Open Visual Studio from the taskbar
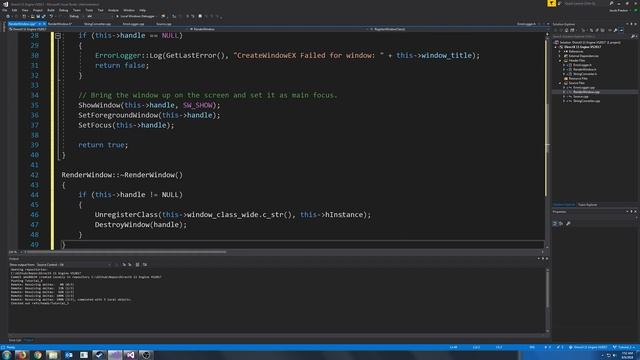 point(130,355)
